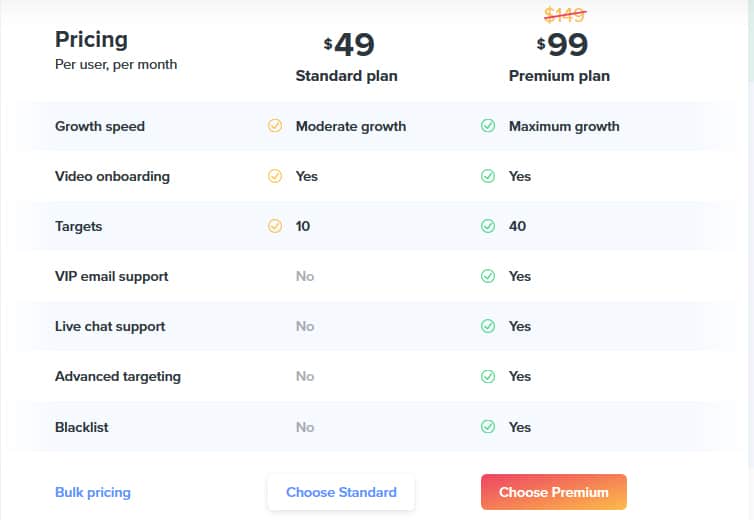The image size is (754, 520).
Task: Click the $99 Premium plan price
Action: click(562, 45)
